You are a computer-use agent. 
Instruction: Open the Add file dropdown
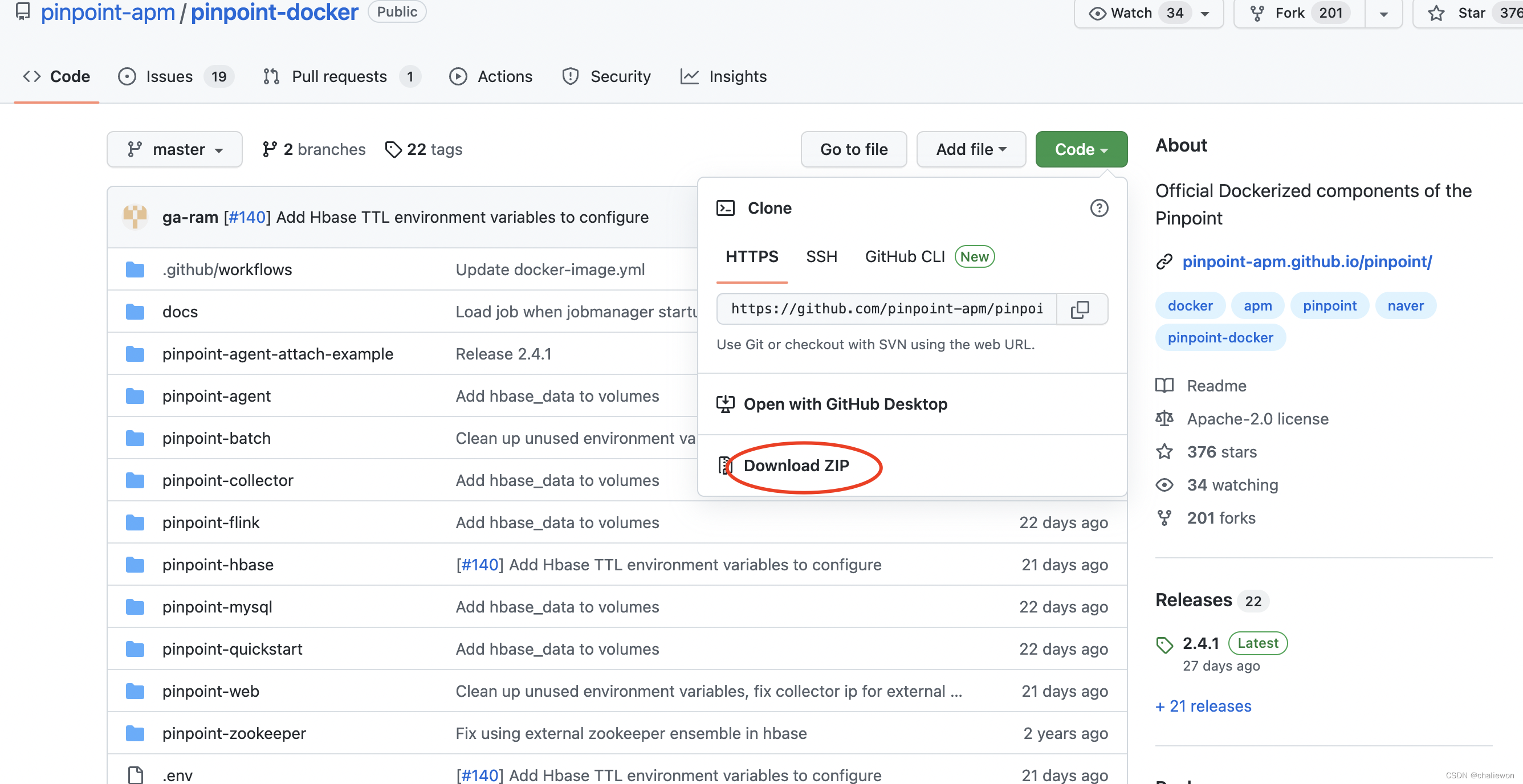click(971, 149)
